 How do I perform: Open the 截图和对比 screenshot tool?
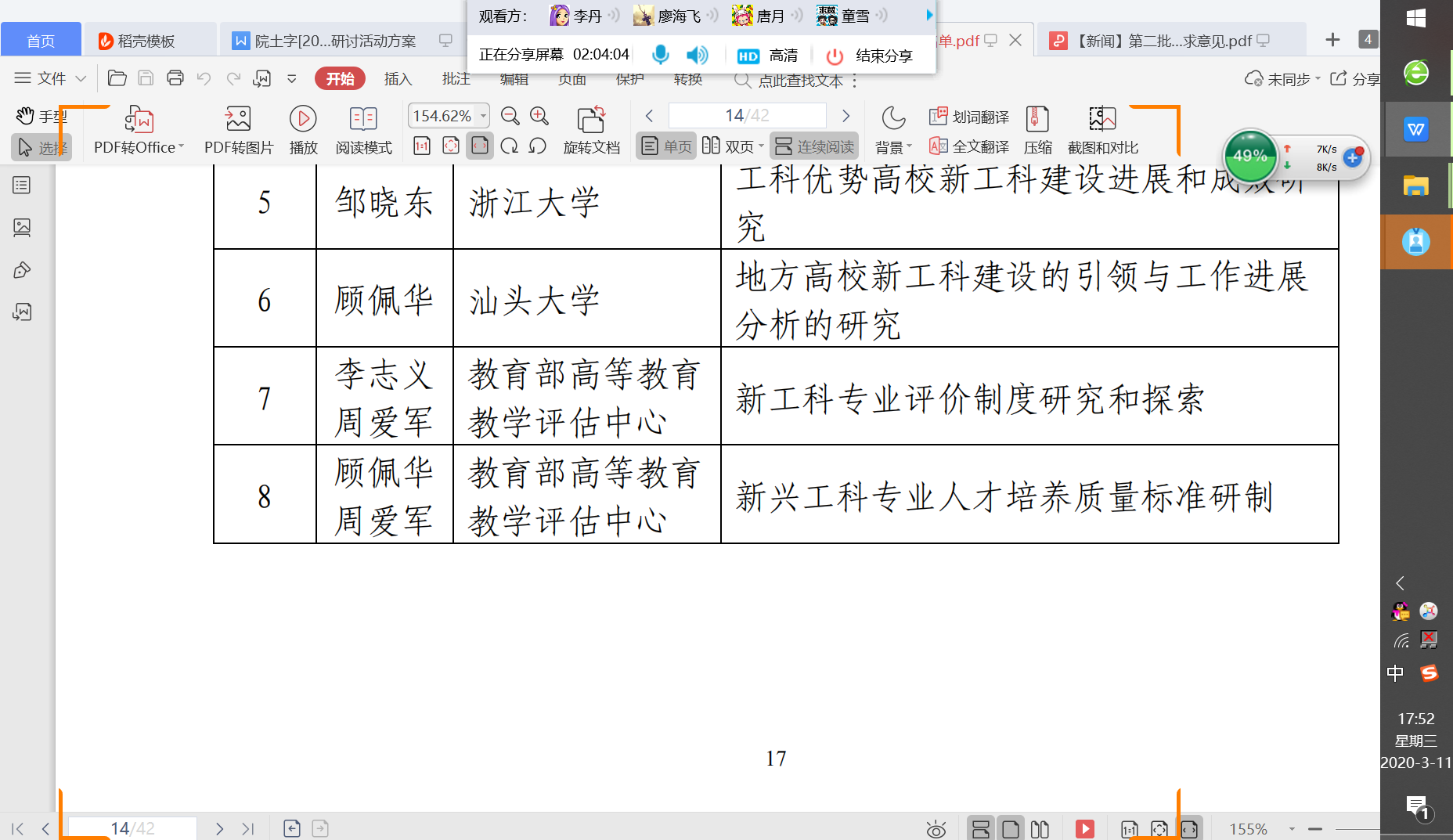pyautogui.click(x=1102, y=120)
